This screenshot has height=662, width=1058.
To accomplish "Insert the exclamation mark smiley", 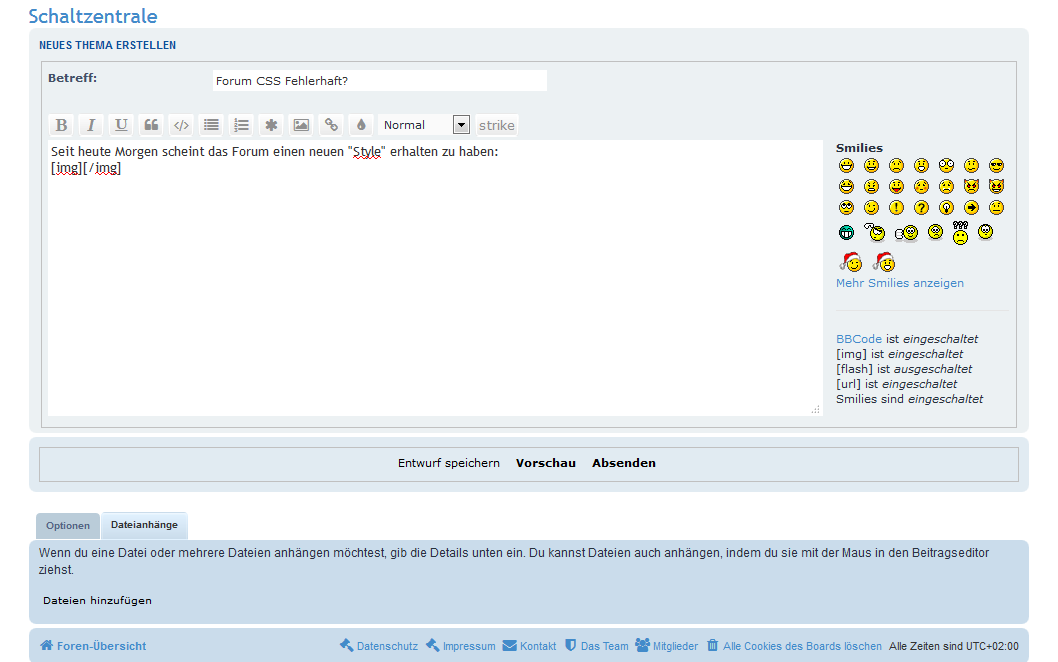I will coord(896,207).
